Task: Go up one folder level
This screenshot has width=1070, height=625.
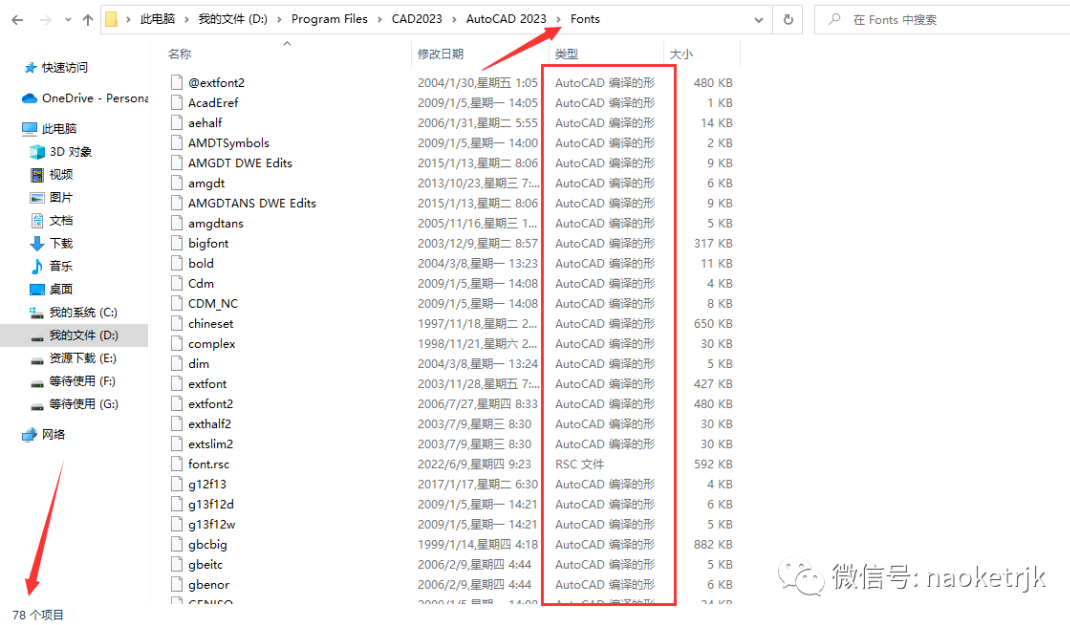Action: pyautogui.click(x=87, y=20)
